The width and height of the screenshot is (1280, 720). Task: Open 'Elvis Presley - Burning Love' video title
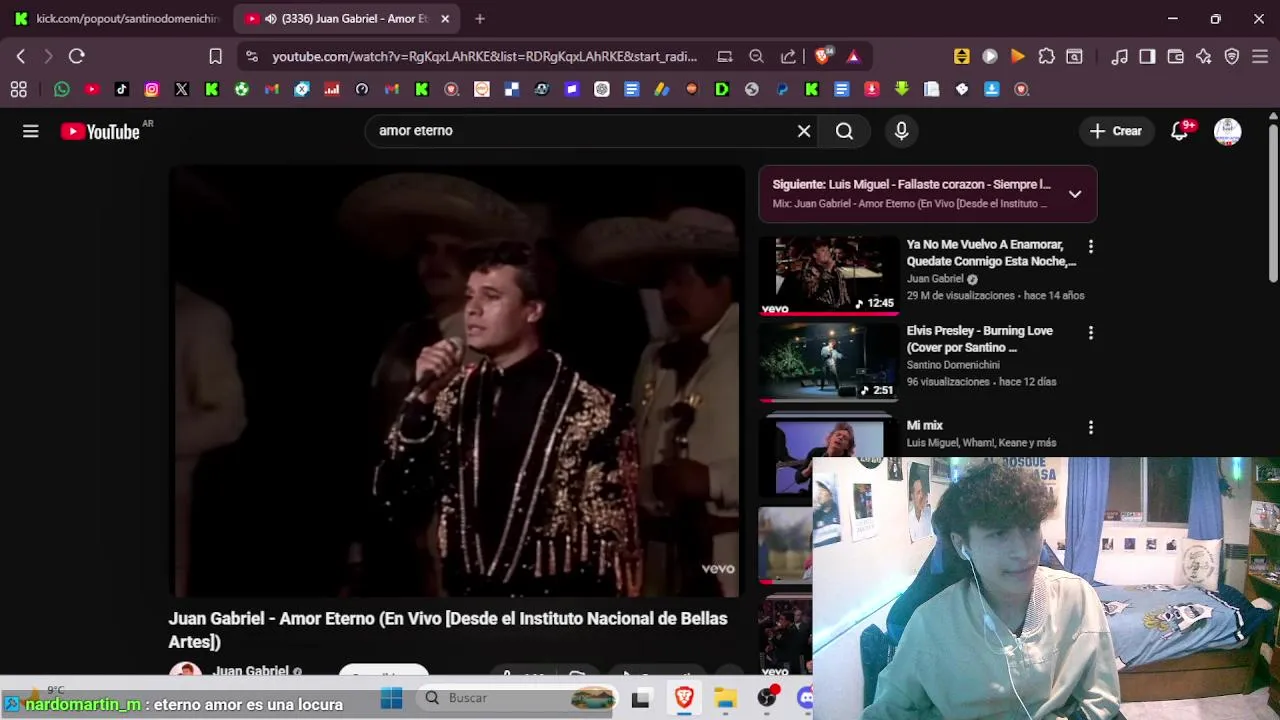click(x=980, y=339)
